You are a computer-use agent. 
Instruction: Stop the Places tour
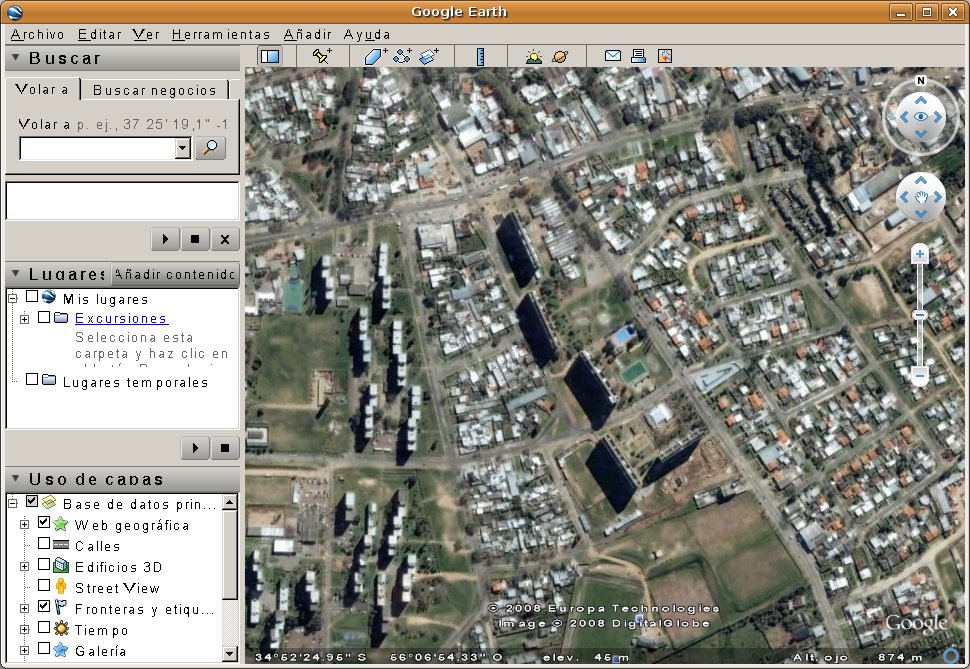click(x=225, y=447)
